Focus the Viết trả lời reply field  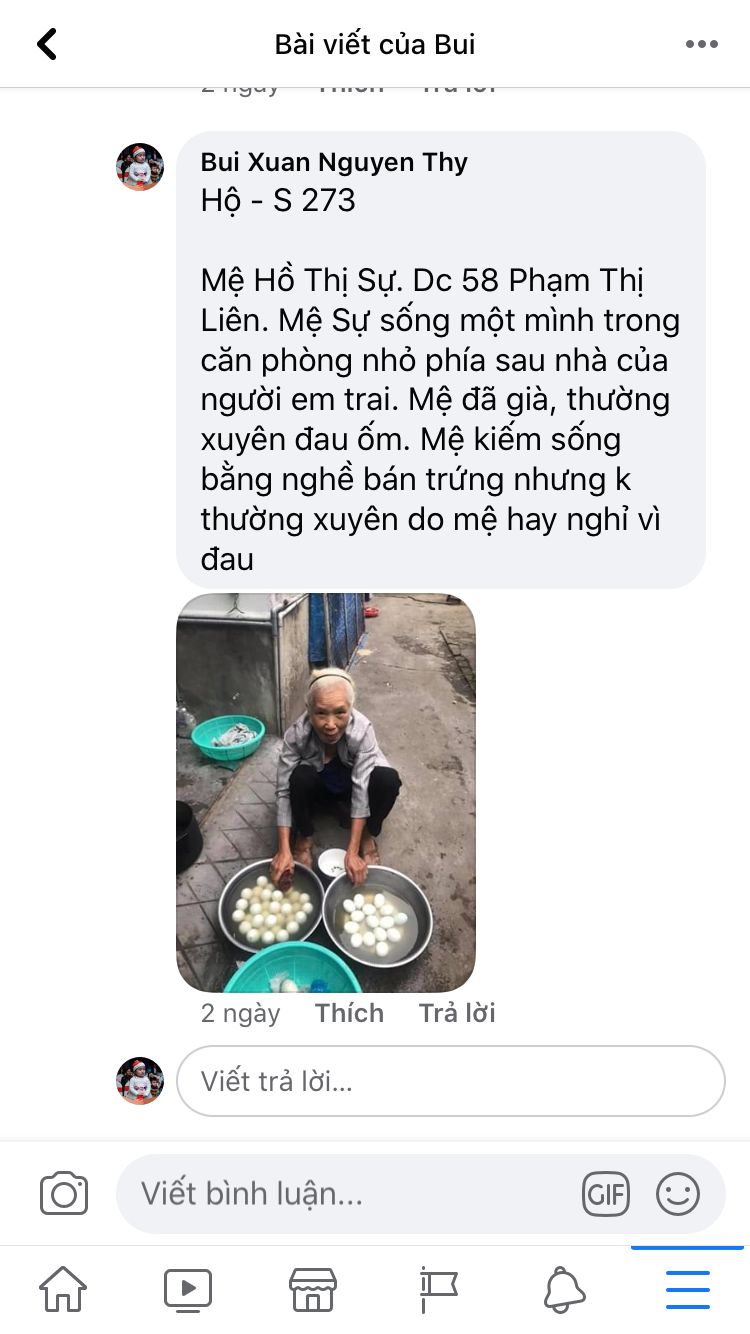[x=451, y=1081]
